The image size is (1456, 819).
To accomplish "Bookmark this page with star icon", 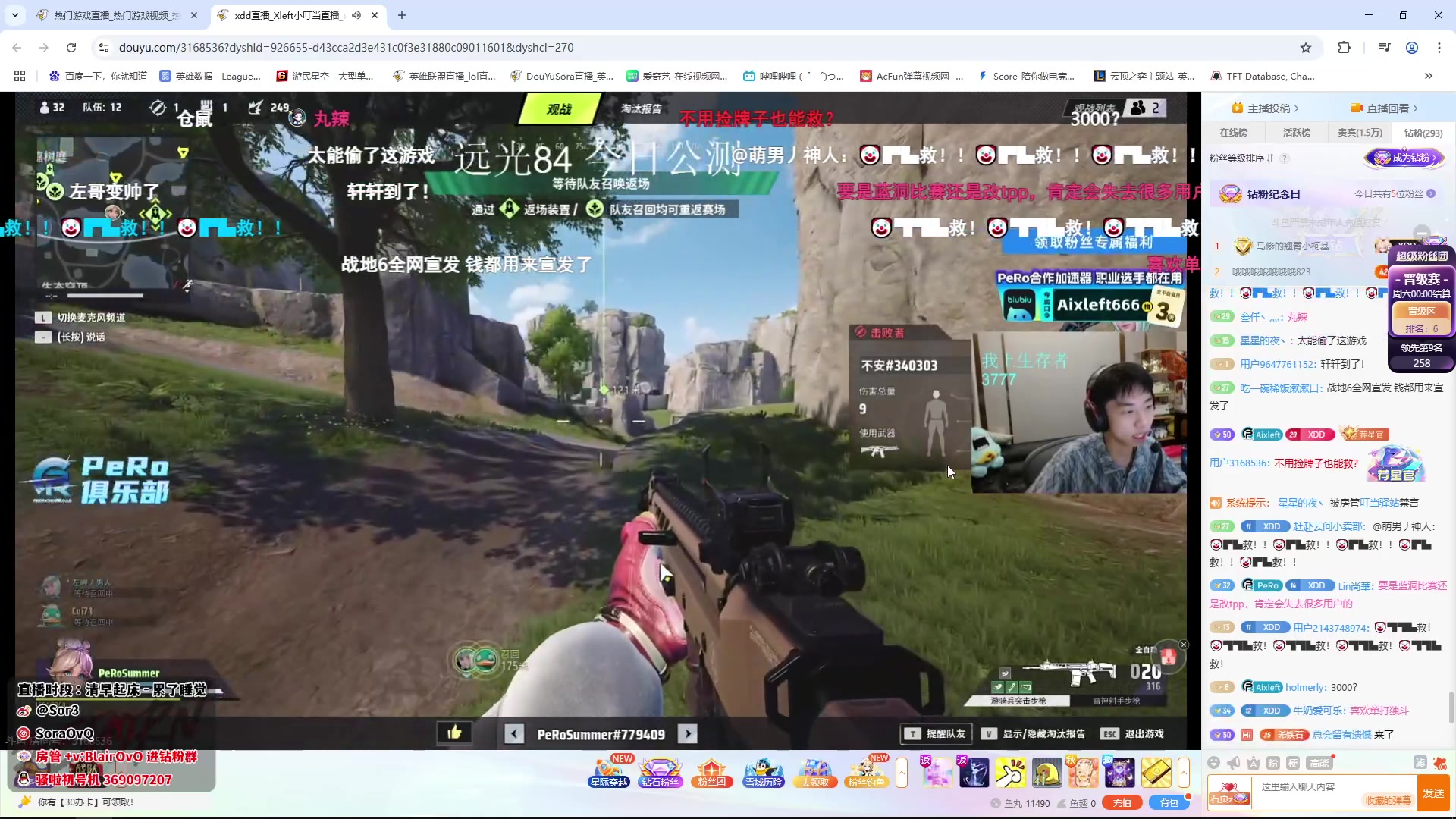I will [x=1306, y=48].
